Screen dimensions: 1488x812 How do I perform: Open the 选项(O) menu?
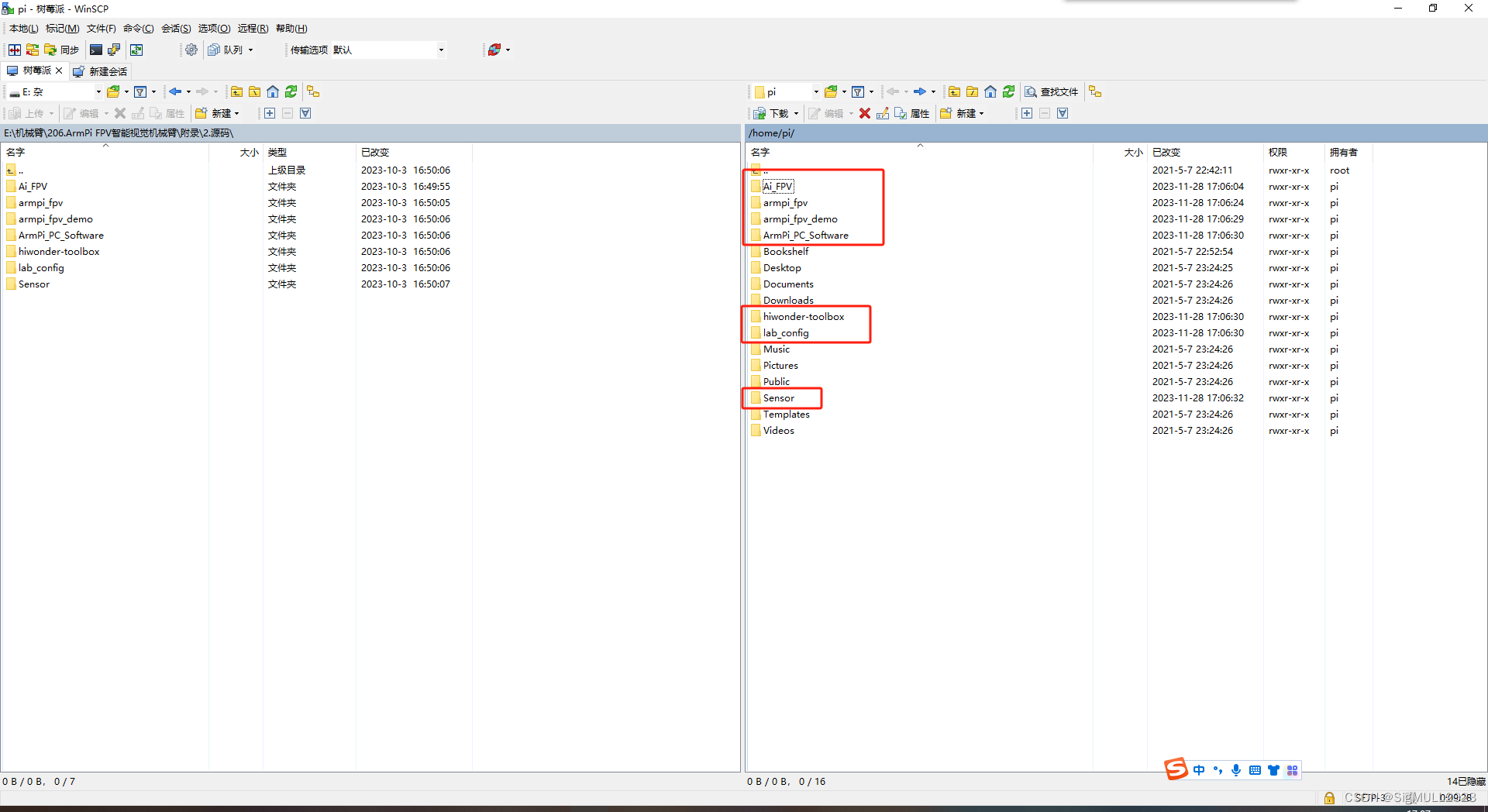coord(214,29)
